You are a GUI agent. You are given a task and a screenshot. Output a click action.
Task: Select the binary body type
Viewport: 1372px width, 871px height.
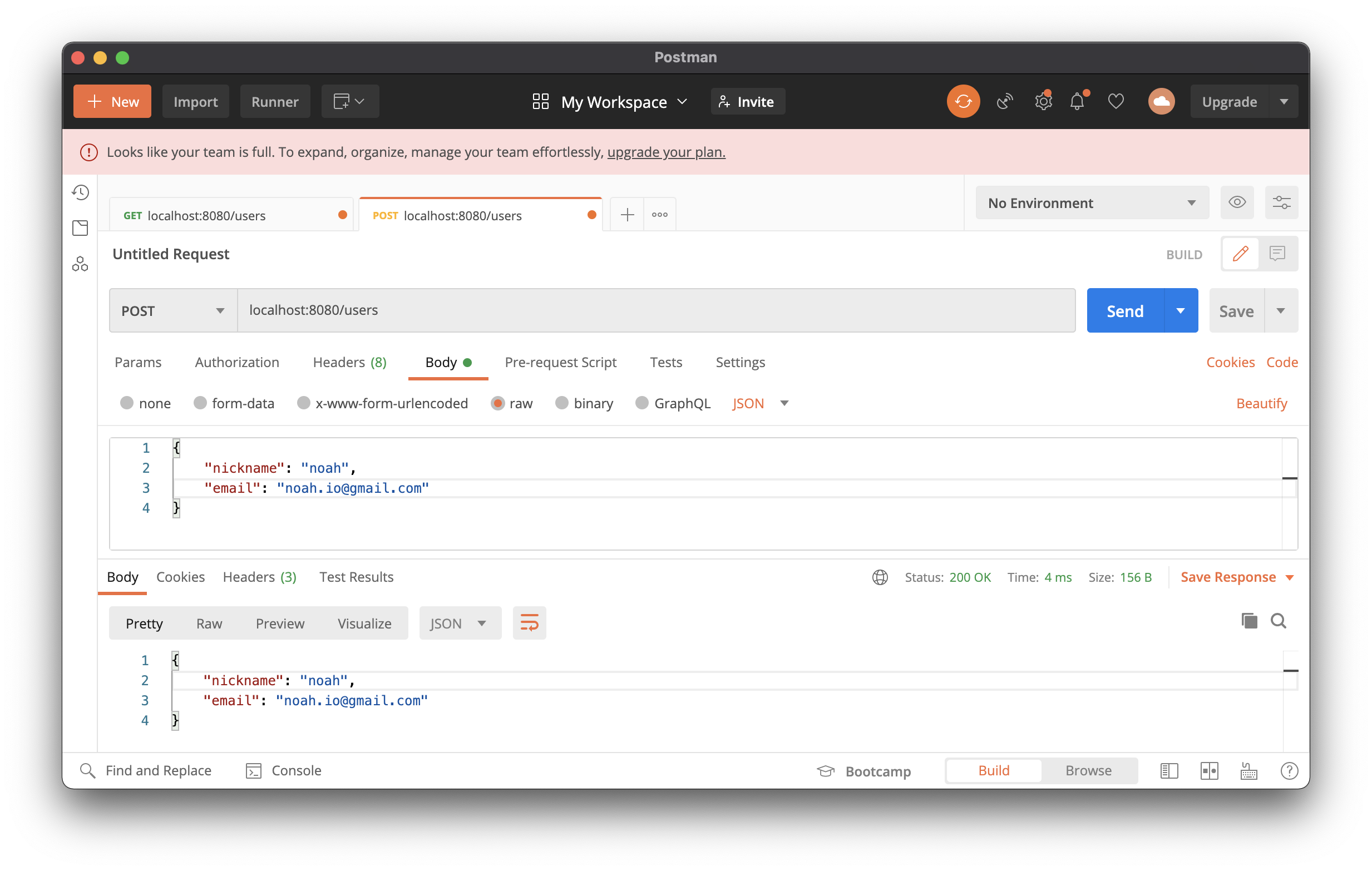(562, 403)
